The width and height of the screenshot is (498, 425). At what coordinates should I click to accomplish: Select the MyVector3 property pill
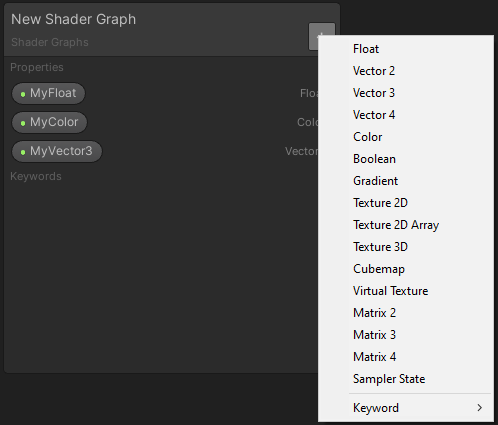coord(57,151)
